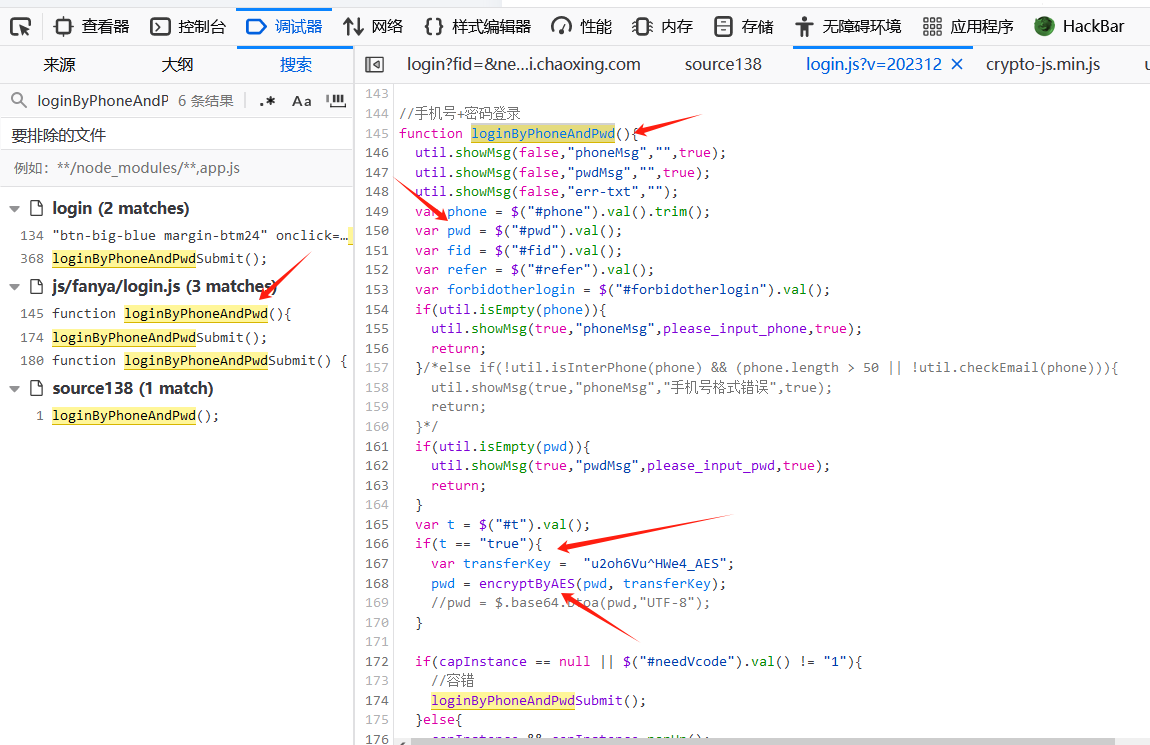Collapse the source138 (1 match) group
This screenshot has height=745, width=1150.
tap(14, 389)
